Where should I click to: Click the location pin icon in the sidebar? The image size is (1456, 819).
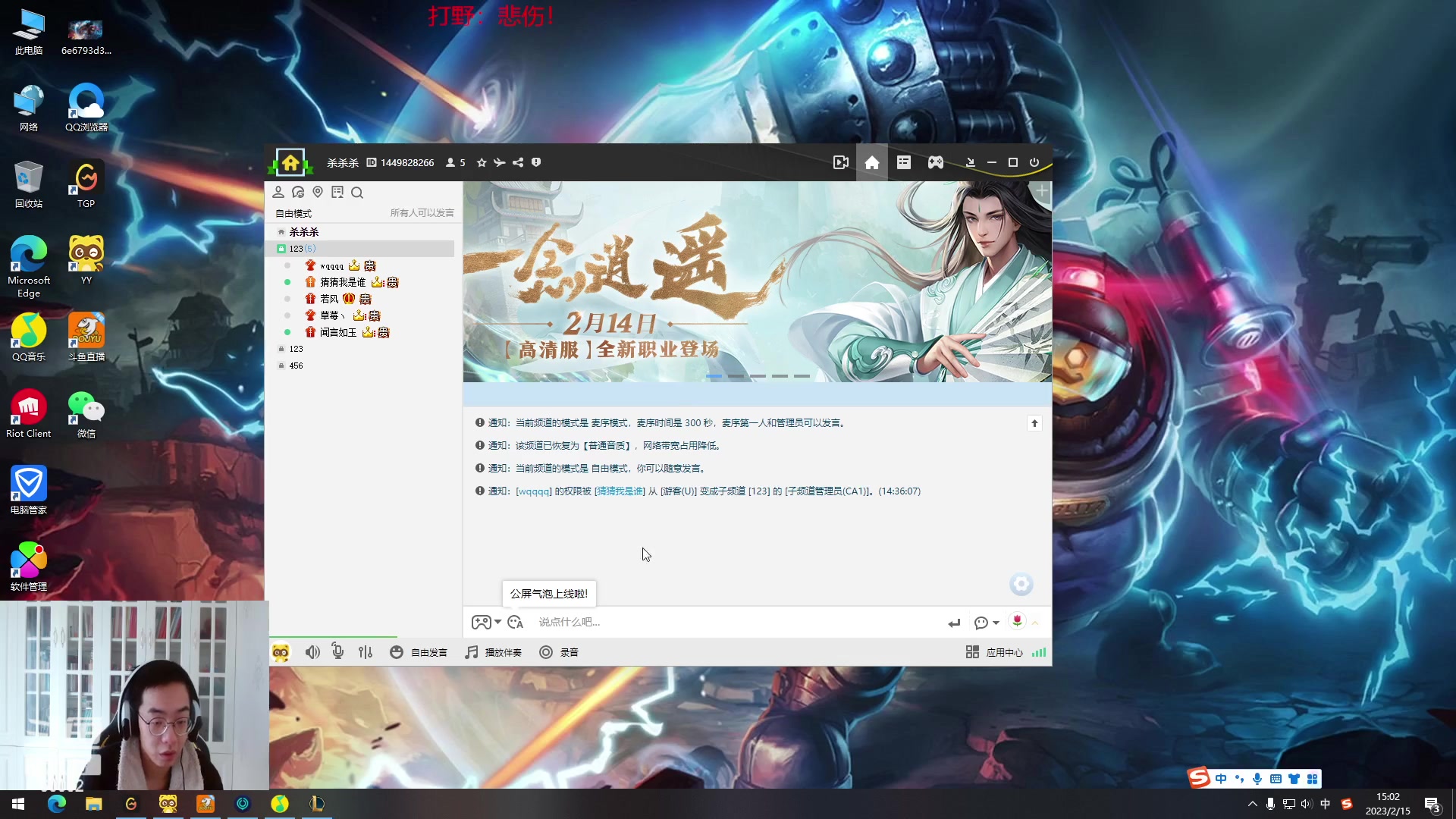tap(318, 193)
